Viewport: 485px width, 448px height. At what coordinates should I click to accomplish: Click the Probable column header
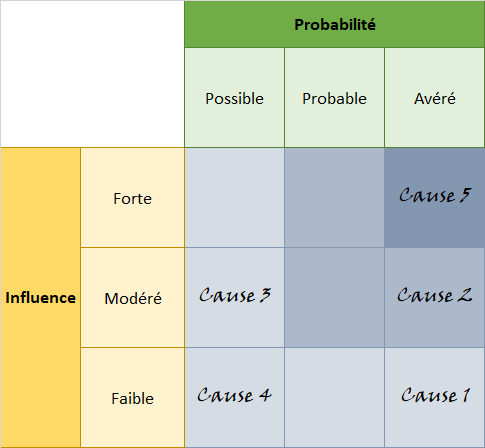tap(334, 98)
